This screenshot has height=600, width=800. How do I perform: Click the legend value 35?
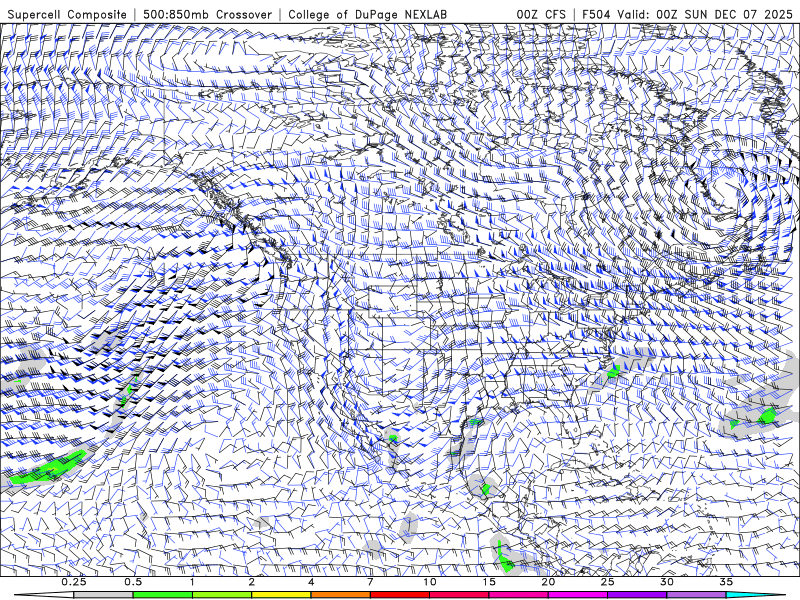(x=726, y=582)
